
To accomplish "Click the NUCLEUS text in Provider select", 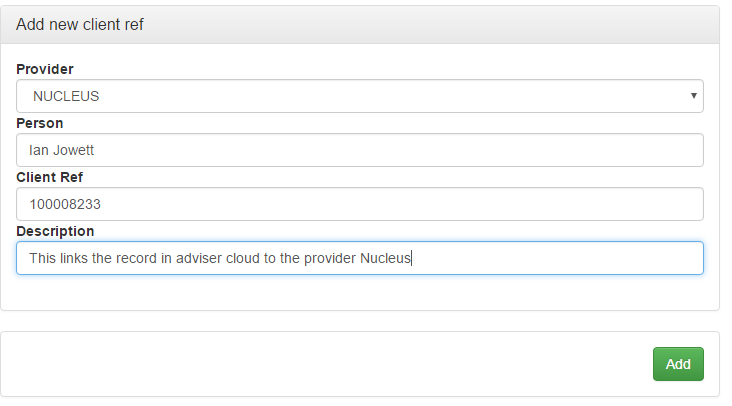I will [66, 96].
